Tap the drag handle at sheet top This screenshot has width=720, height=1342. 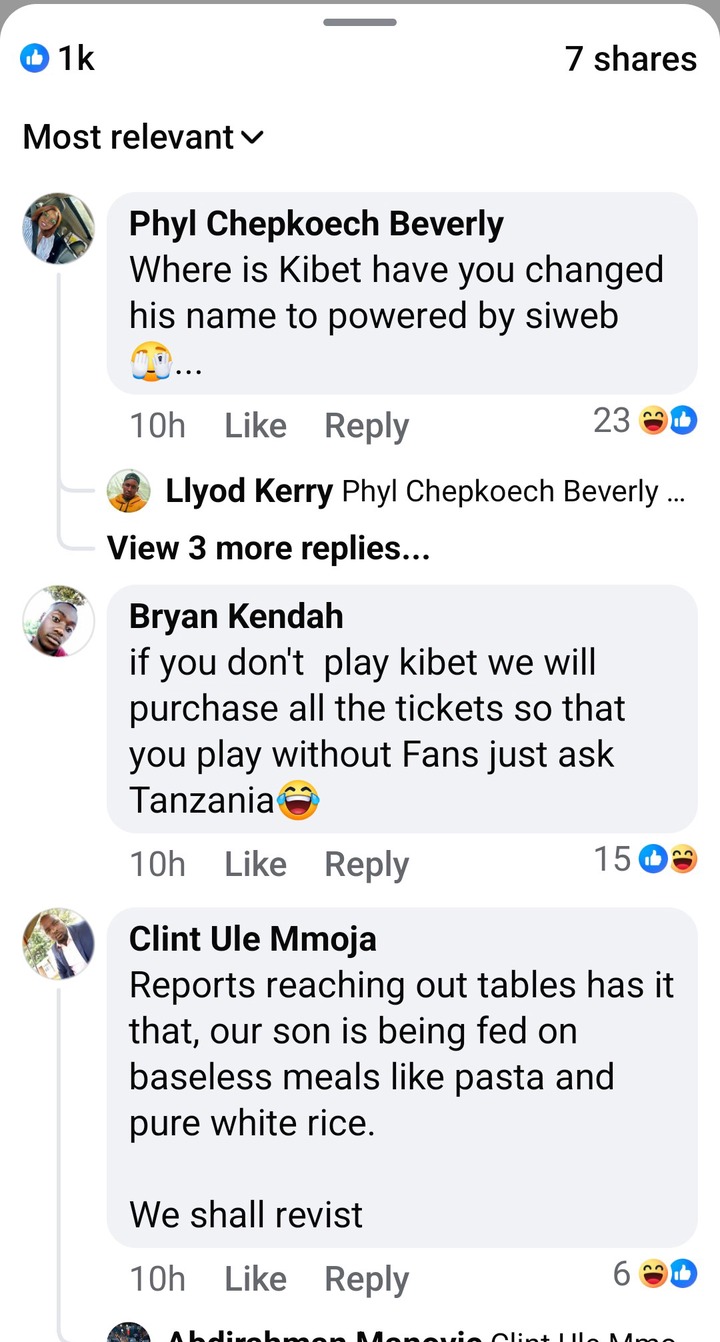pyautogui.click(x=360, y=21)
